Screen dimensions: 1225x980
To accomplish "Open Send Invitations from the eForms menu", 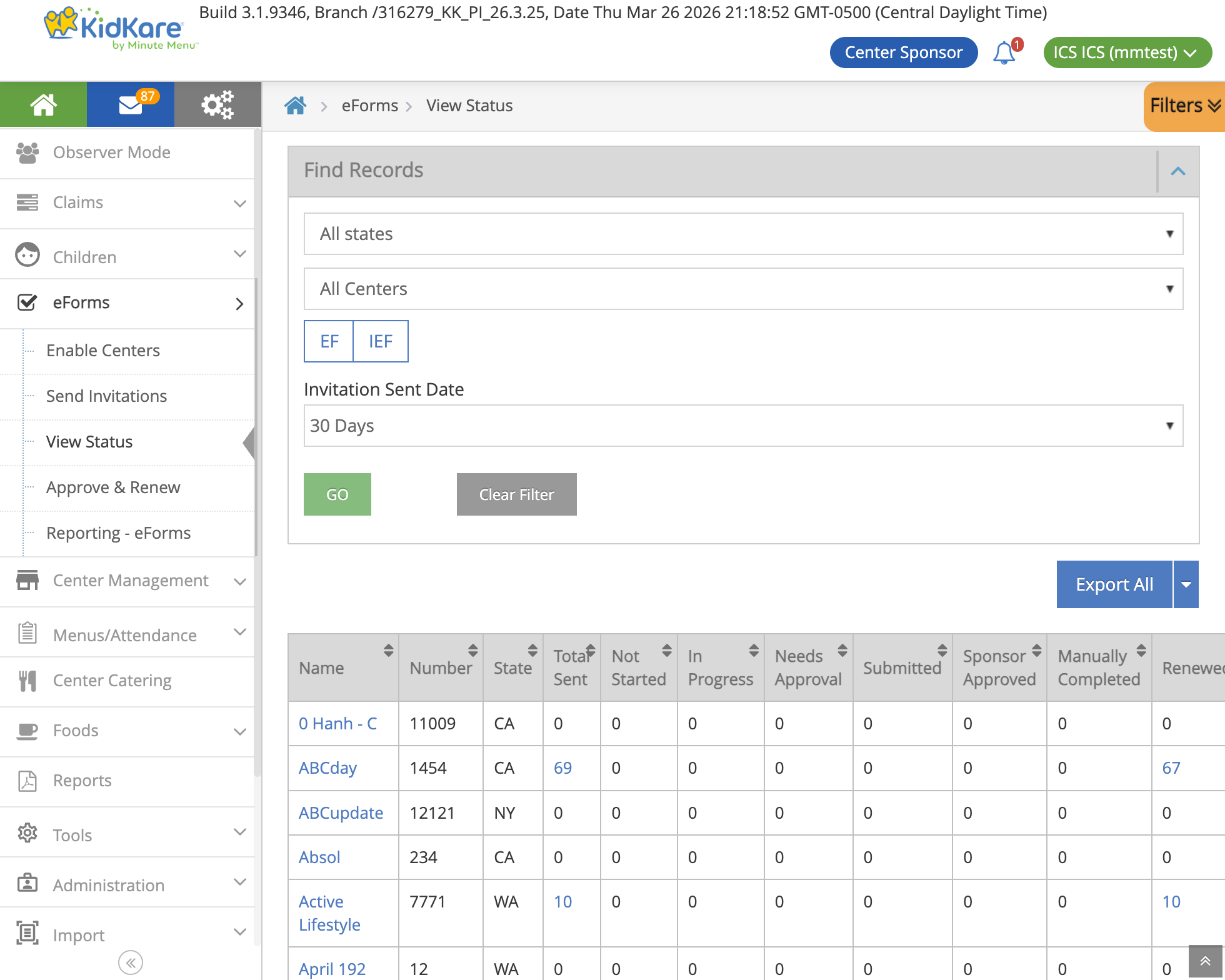I will click(106, 396).
